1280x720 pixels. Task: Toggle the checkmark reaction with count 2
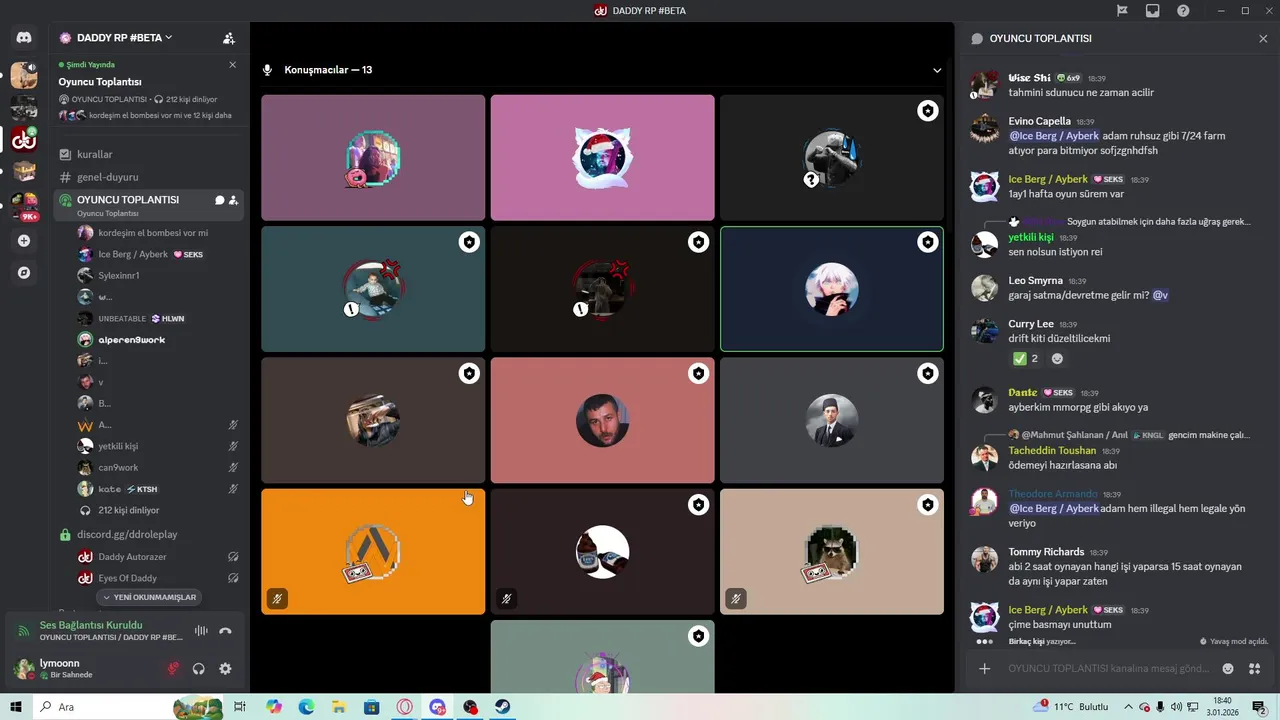coord(1026,359)
